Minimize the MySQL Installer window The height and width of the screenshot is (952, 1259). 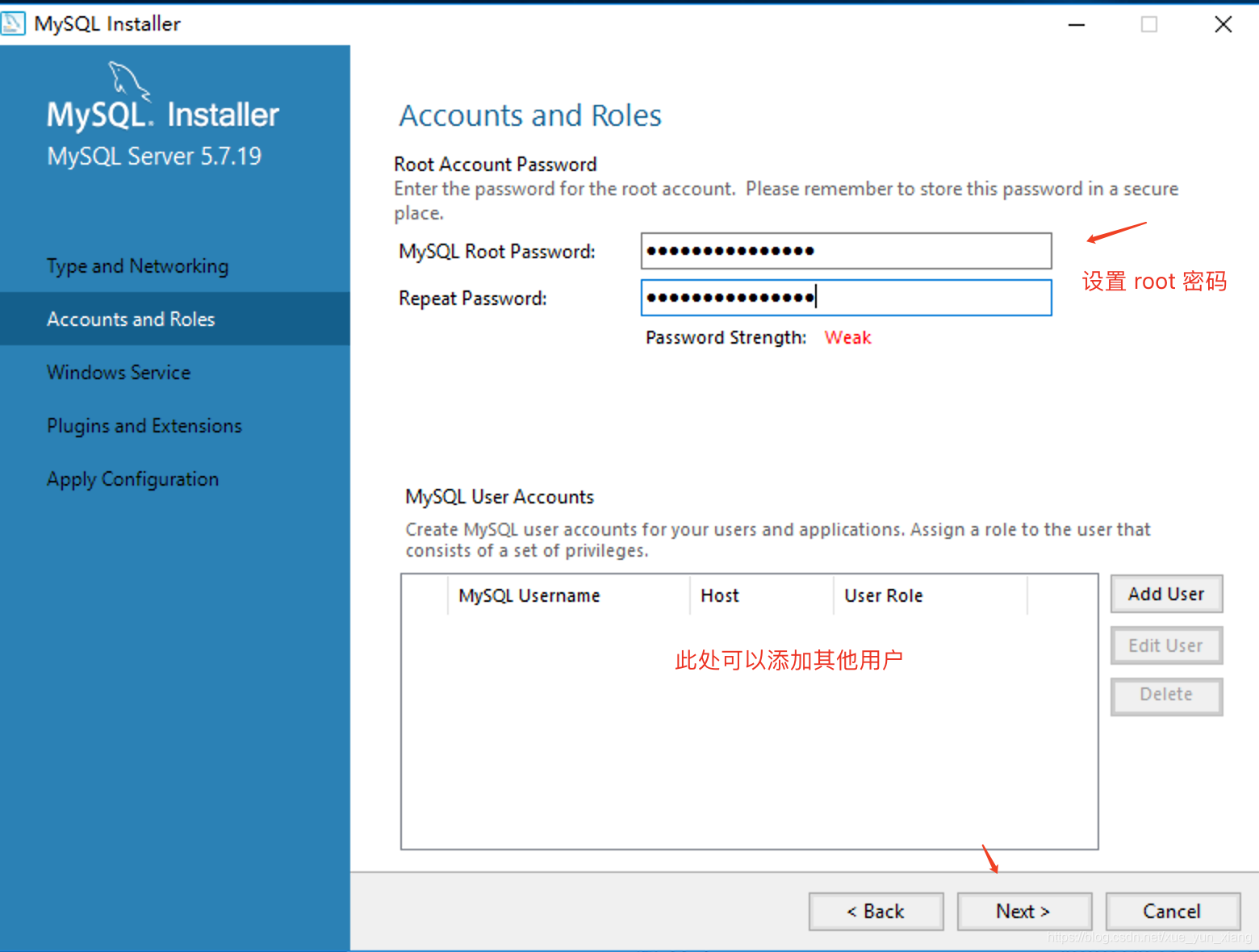tap(1076, 24)
